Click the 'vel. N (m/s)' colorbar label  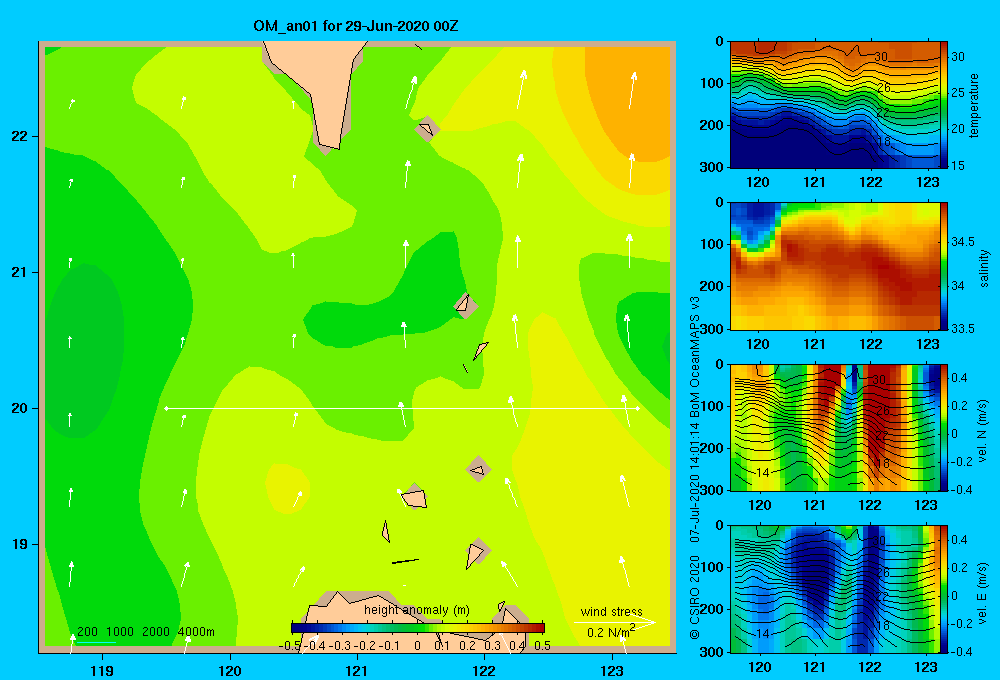[x=983, y=431]
